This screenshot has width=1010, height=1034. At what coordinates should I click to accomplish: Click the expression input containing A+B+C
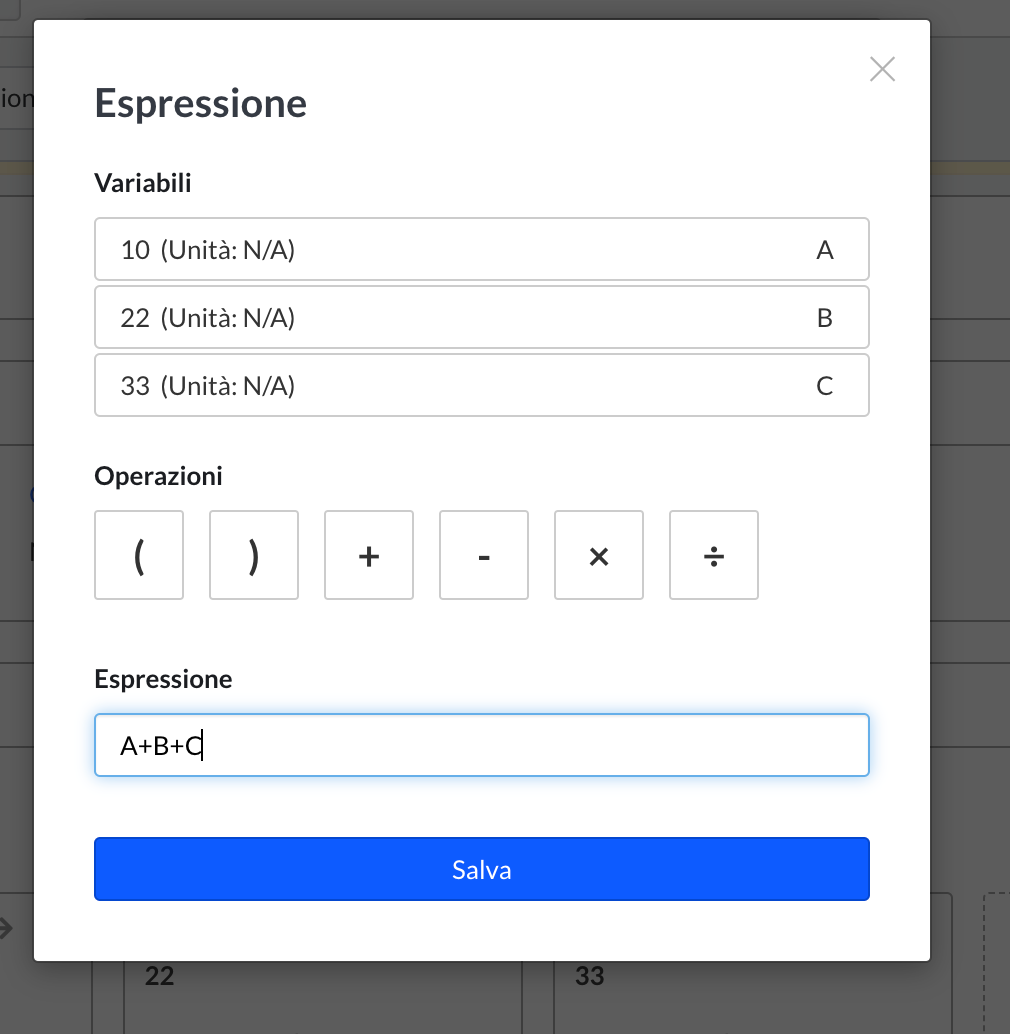pyautogui.click(x=481, y=745)
